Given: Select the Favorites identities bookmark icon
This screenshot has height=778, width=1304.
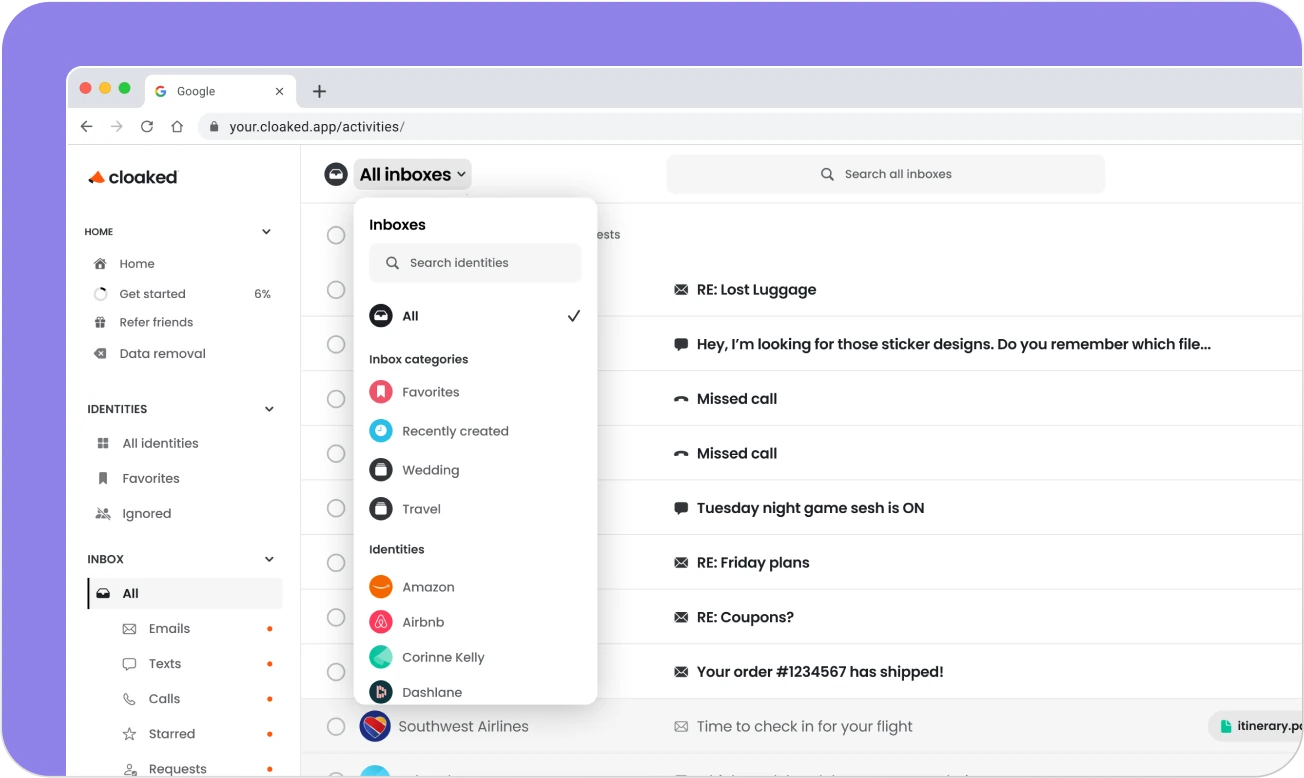Looking at the screenshot, I should pos(102,478).
